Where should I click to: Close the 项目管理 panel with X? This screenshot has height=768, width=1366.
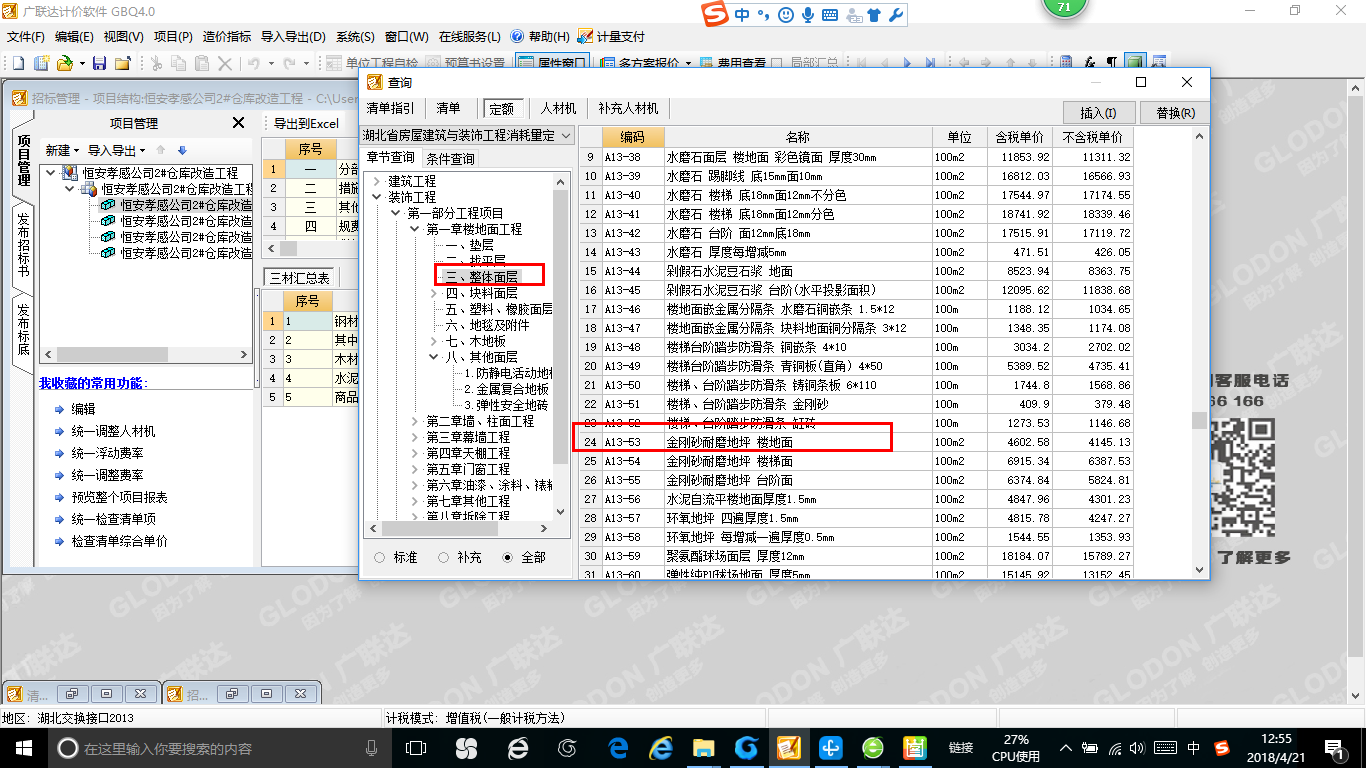click(238, 123)
